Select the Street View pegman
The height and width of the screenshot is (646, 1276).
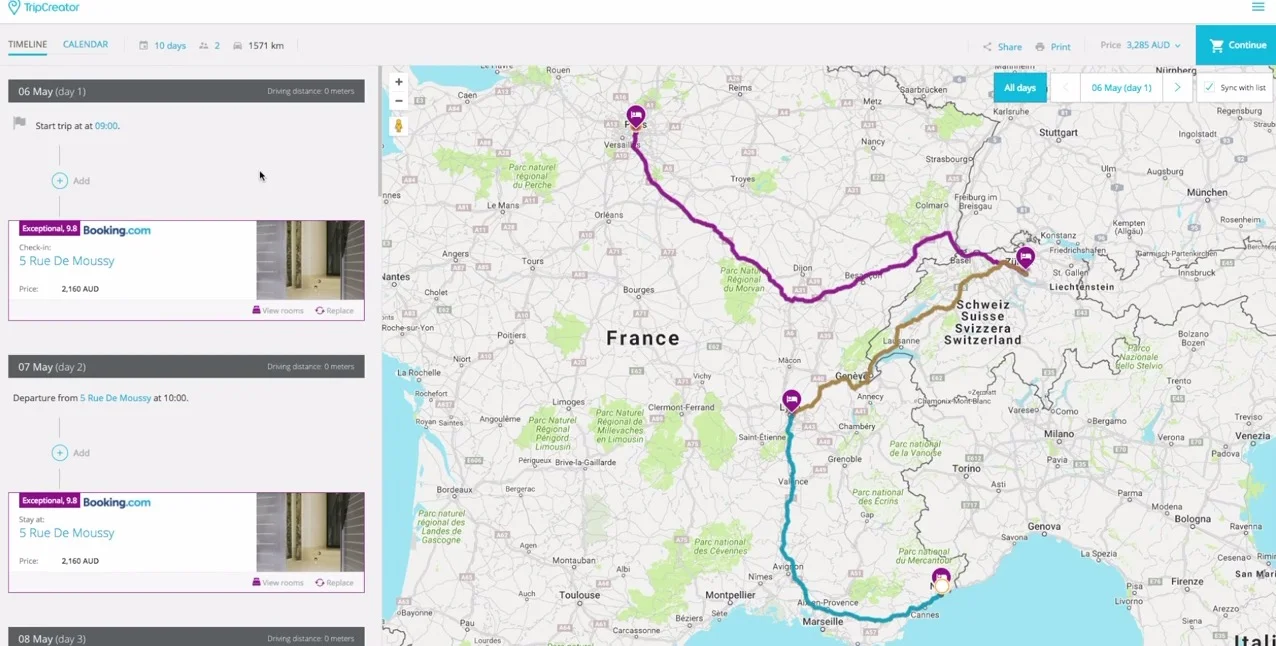pos(399,126)
